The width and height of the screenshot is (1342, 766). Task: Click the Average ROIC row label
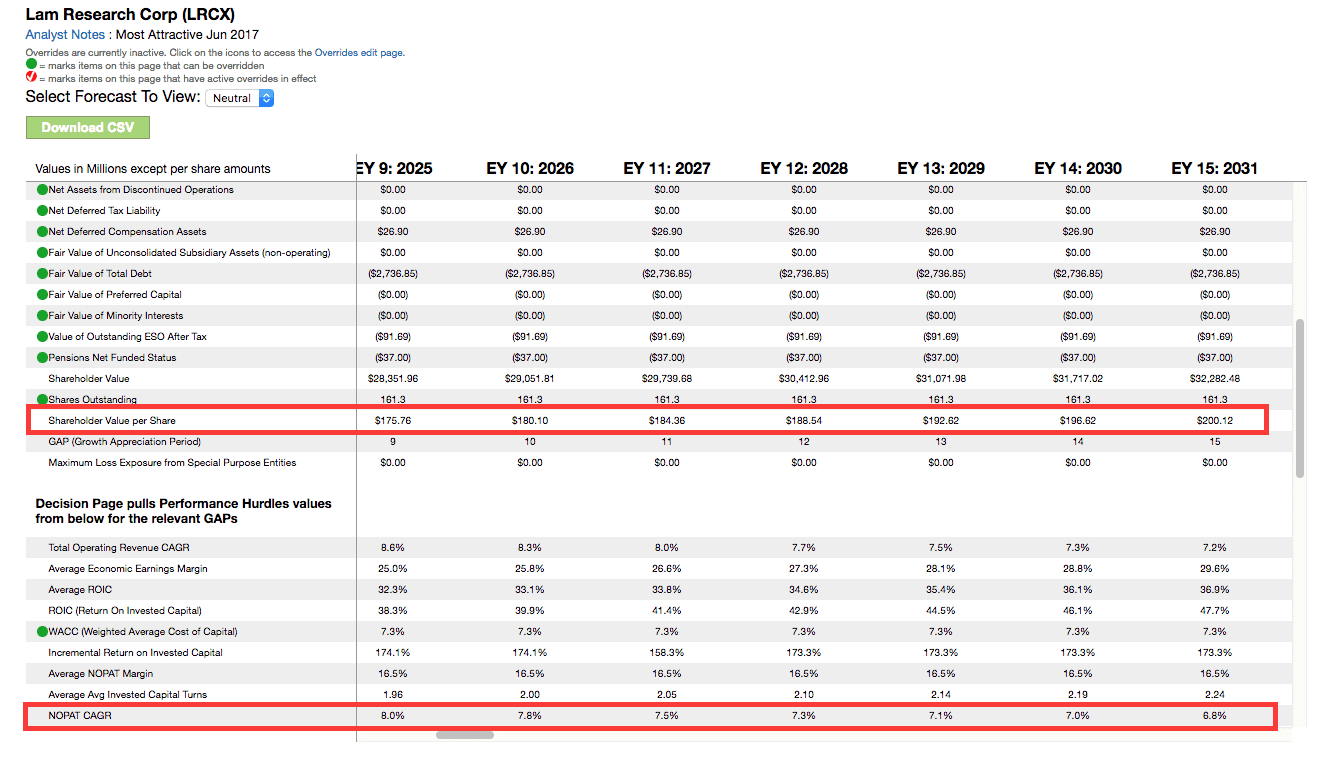click(80, 590)
